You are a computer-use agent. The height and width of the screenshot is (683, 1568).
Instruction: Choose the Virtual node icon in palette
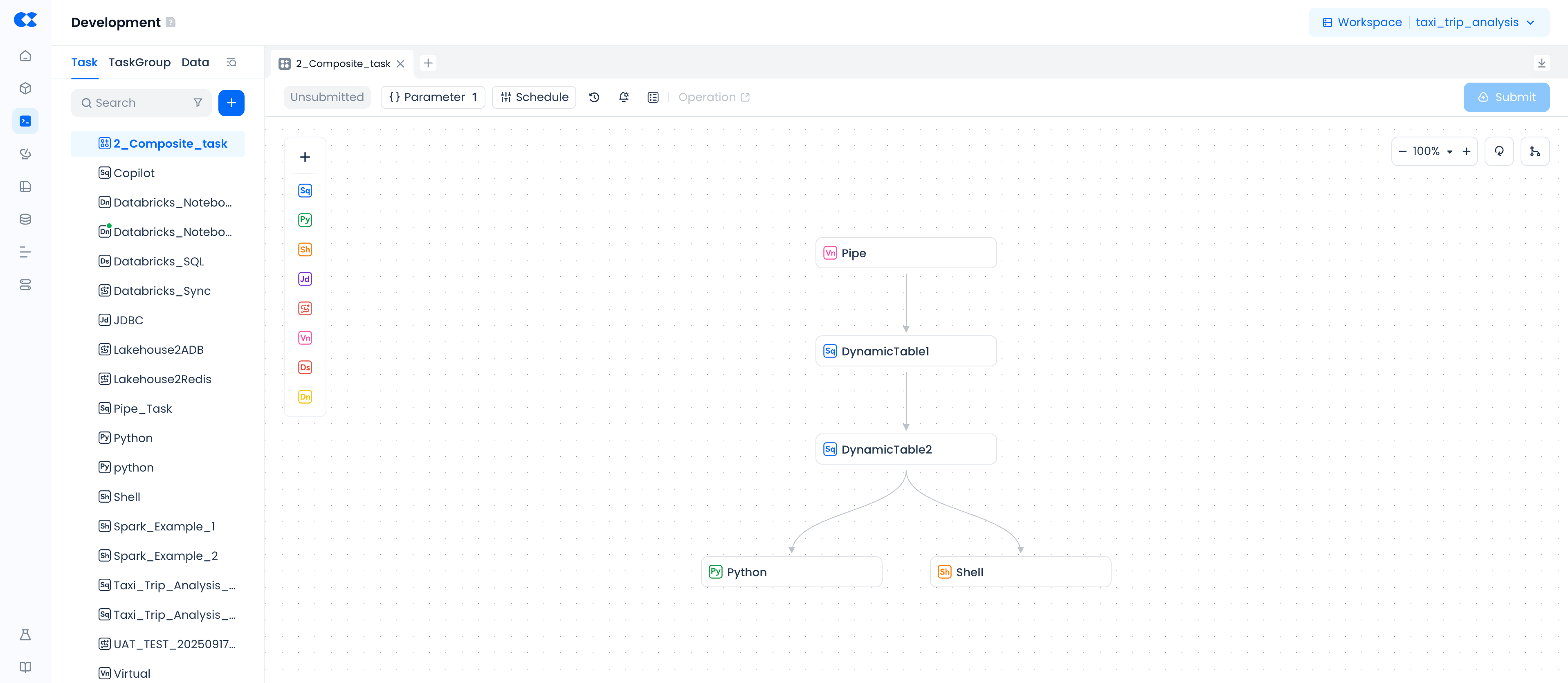(305, 338)
